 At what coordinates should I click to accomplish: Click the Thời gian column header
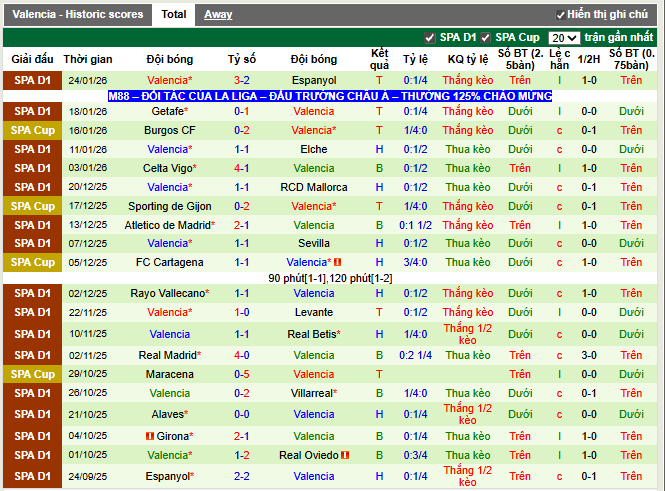88,59
